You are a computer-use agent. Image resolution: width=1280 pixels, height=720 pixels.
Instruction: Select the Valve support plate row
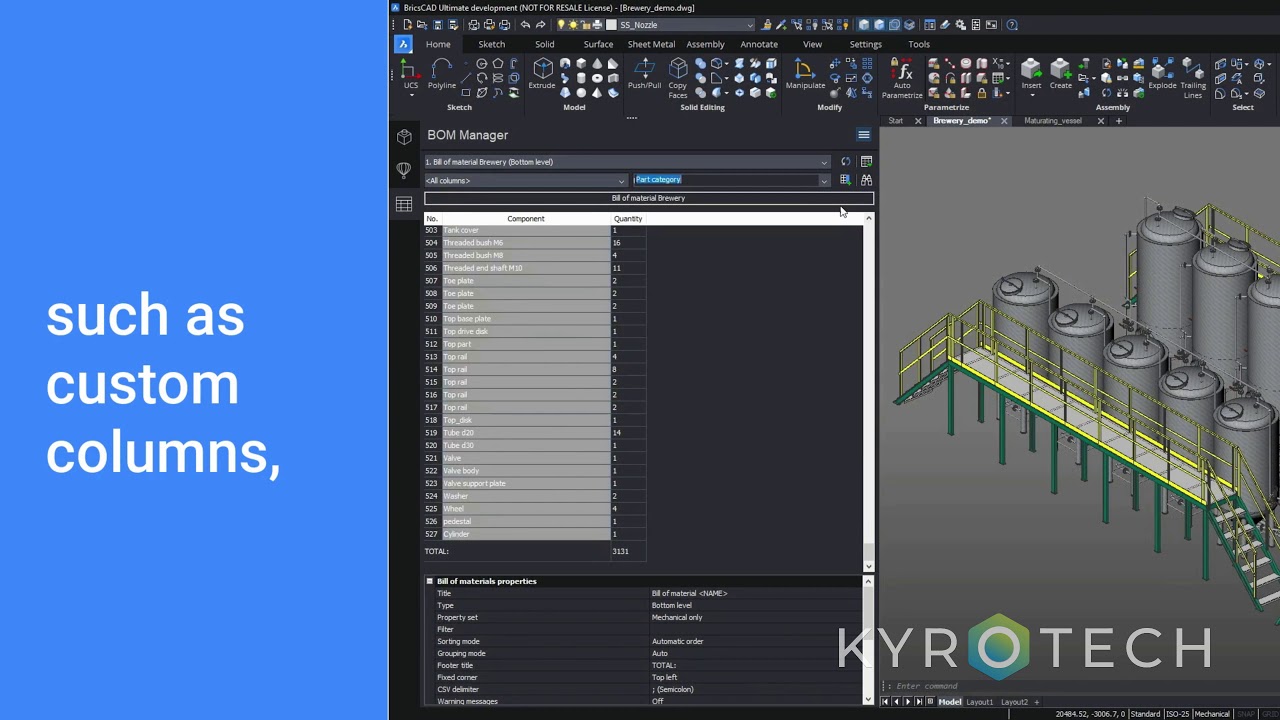tap(535, 484)
